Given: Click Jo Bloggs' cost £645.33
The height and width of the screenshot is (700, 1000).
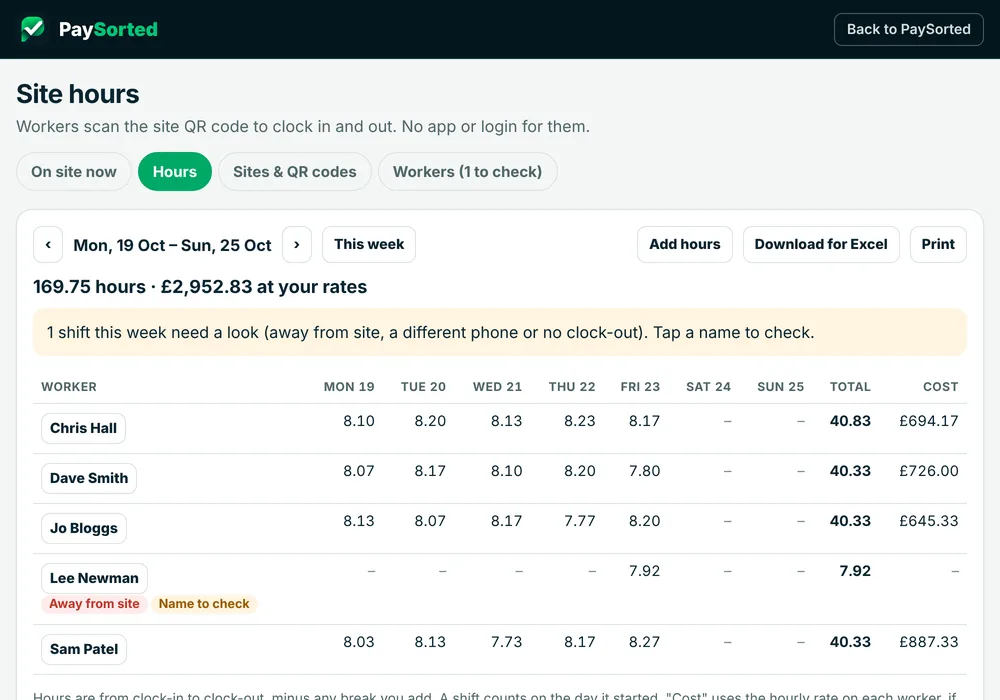Looking at the screenshot, I should (929, 521).
